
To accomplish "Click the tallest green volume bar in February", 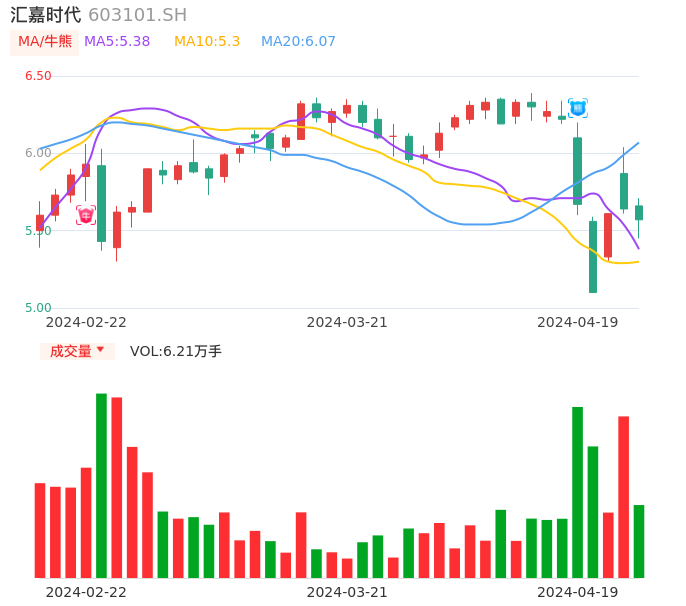I will (102, 486).
